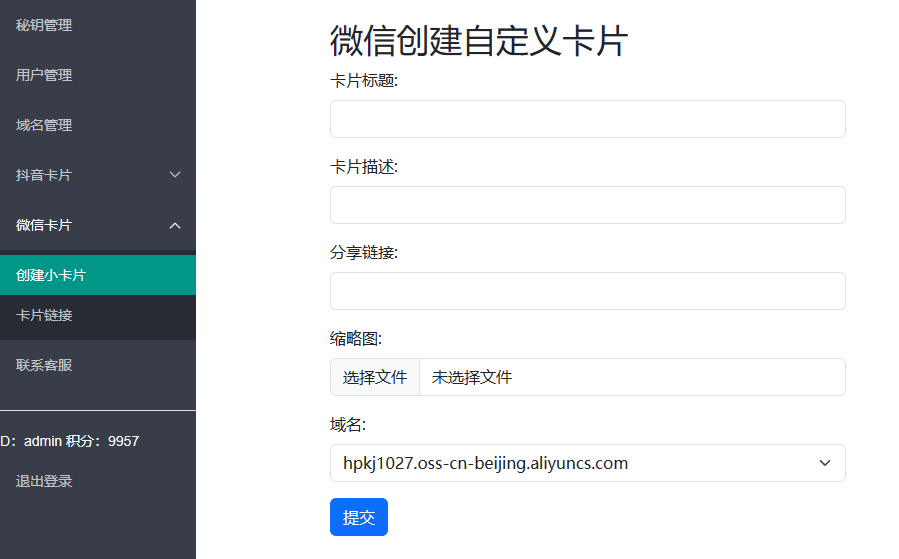Open 联系客服 in the sidebar

pyautogui.click(x=44, y=365)
